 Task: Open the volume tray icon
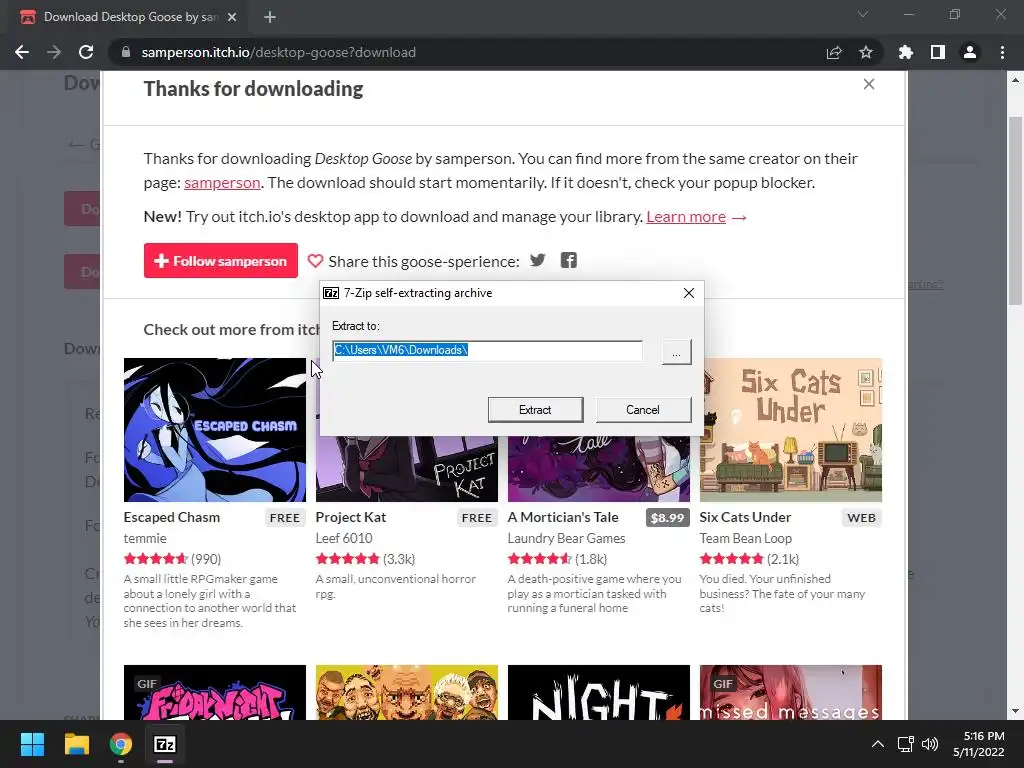[x=930, y=744]
